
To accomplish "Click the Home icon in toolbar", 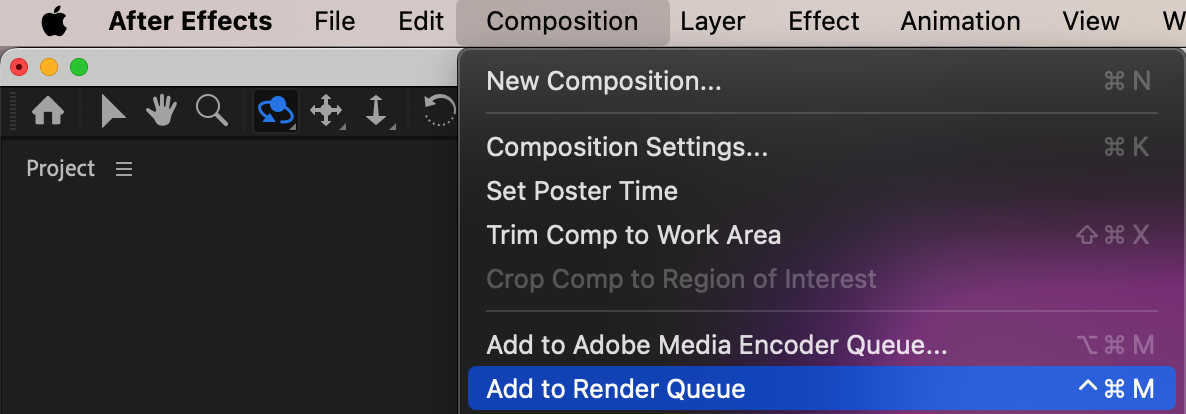I will point(48,111).
